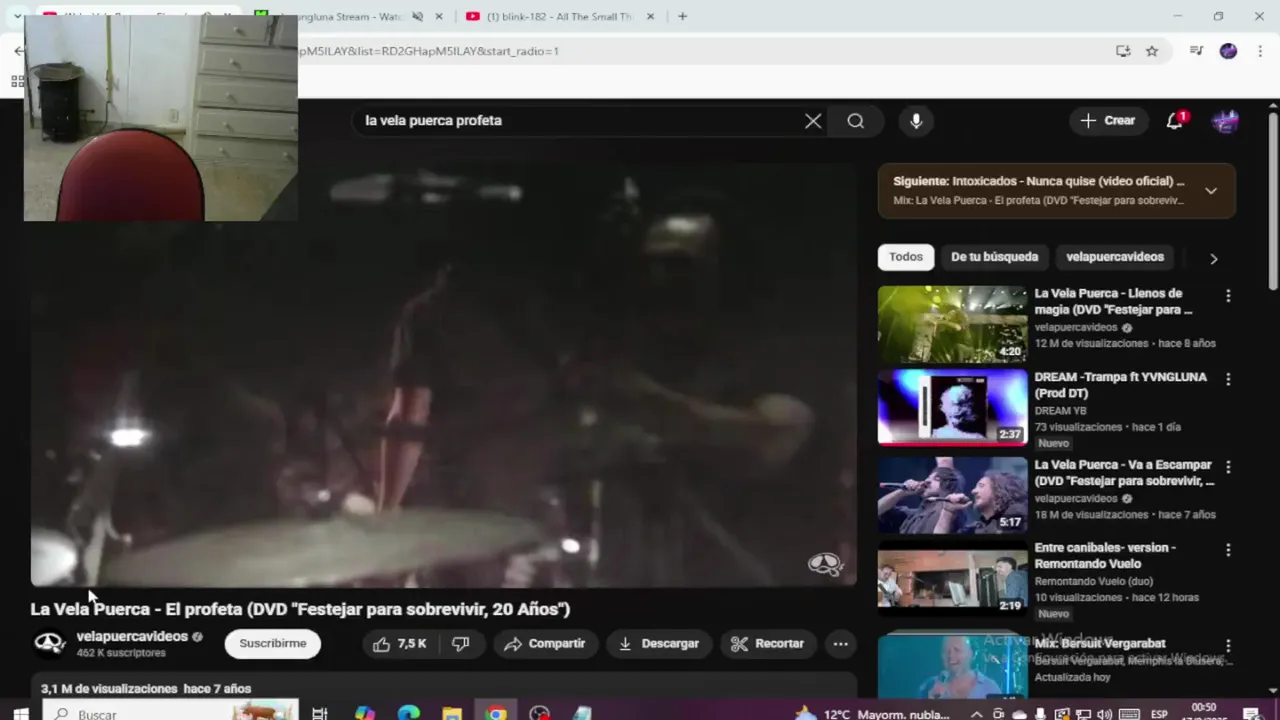Click the Chrome address bar URL

[x=428, y=51]
